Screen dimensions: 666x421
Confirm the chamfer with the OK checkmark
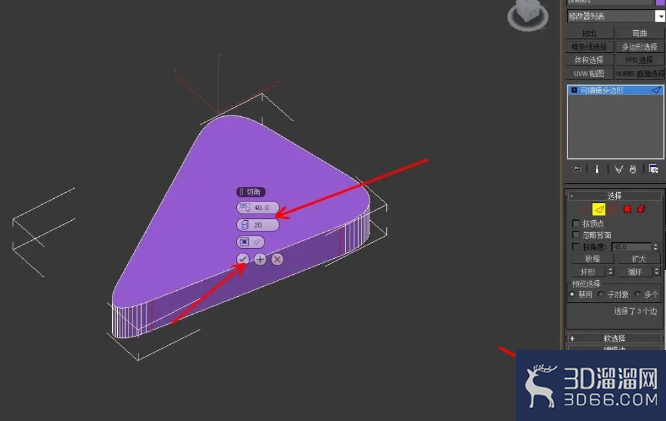tap(243, 259)
